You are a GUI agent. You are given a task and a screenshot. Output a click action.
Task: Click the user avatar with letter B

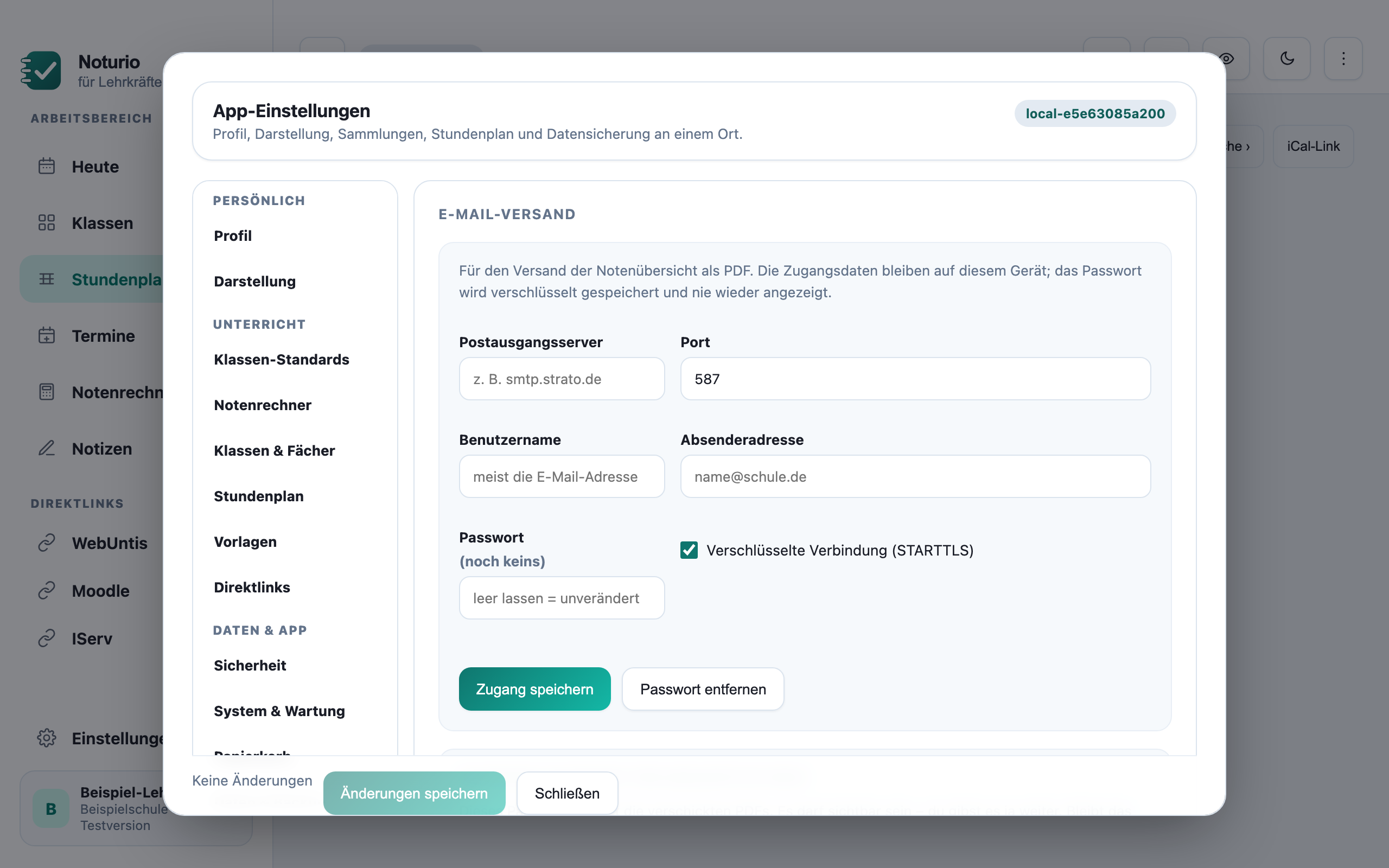51,809
